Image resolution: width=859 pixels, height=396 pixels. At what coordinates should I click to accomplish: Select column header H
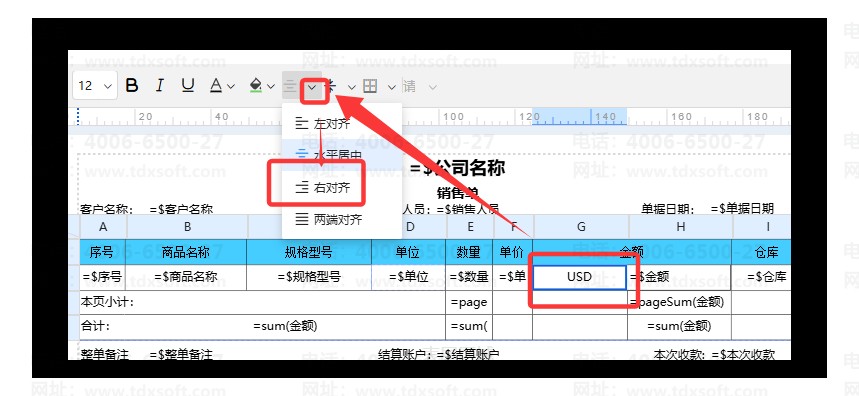pos(680,227)
